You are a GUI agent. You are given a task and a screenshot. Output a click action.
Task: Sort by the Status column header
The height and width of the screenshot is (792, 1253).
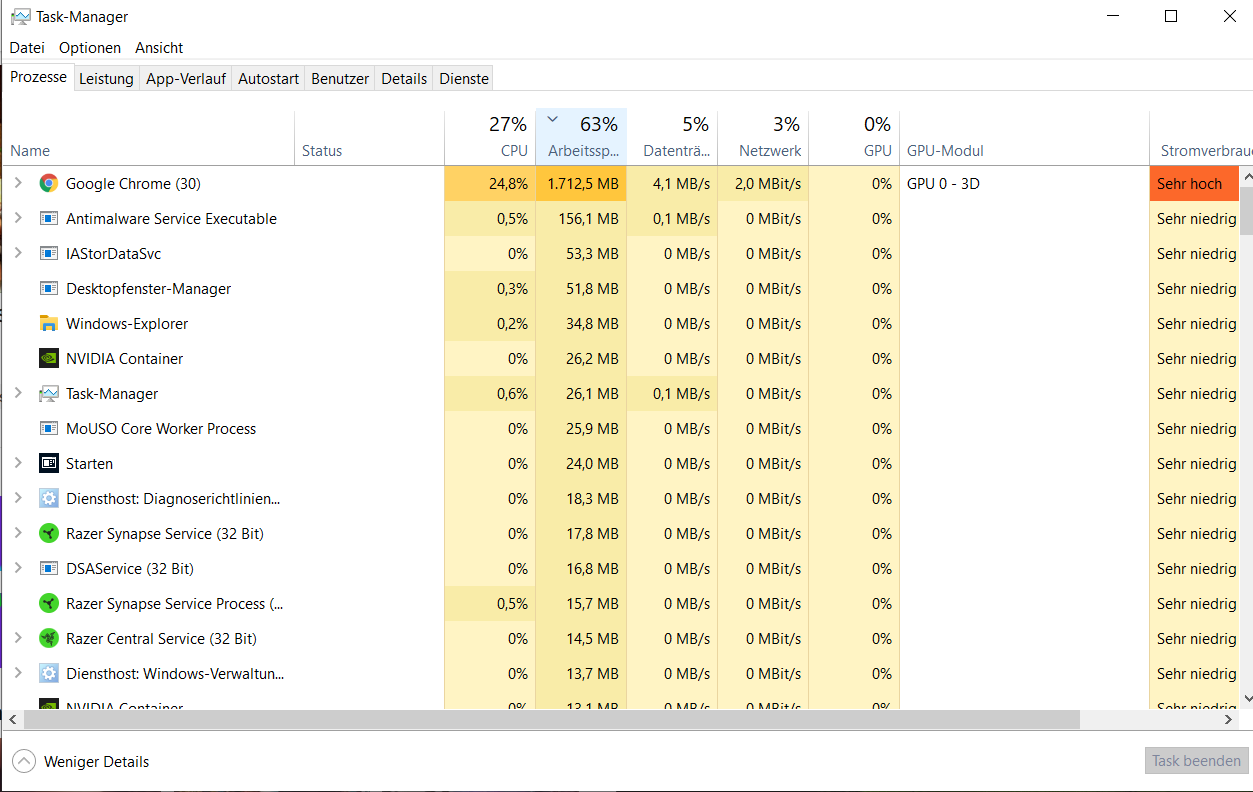pos(369,137)
